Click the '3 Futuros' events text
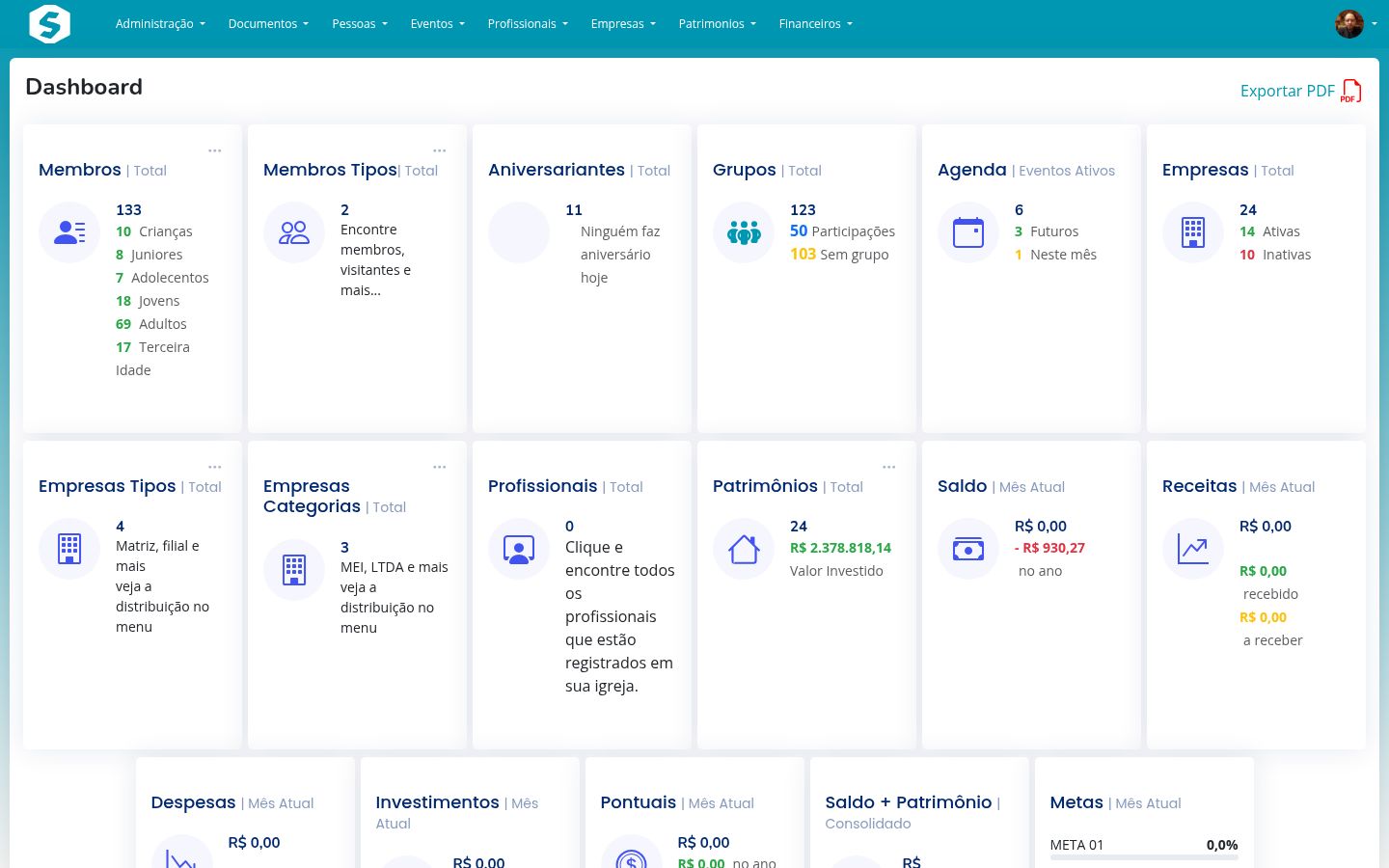The width and height of the screenshot is (1389, 868). [1047, 231]
